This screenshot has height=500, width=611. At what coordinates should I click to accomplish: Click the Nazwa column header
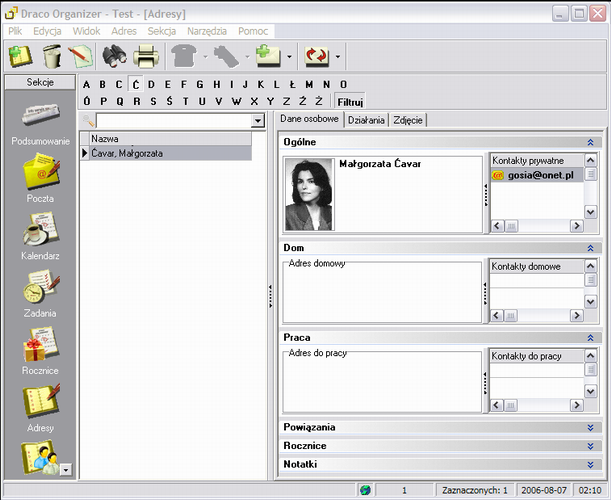(x=171, y=139)
